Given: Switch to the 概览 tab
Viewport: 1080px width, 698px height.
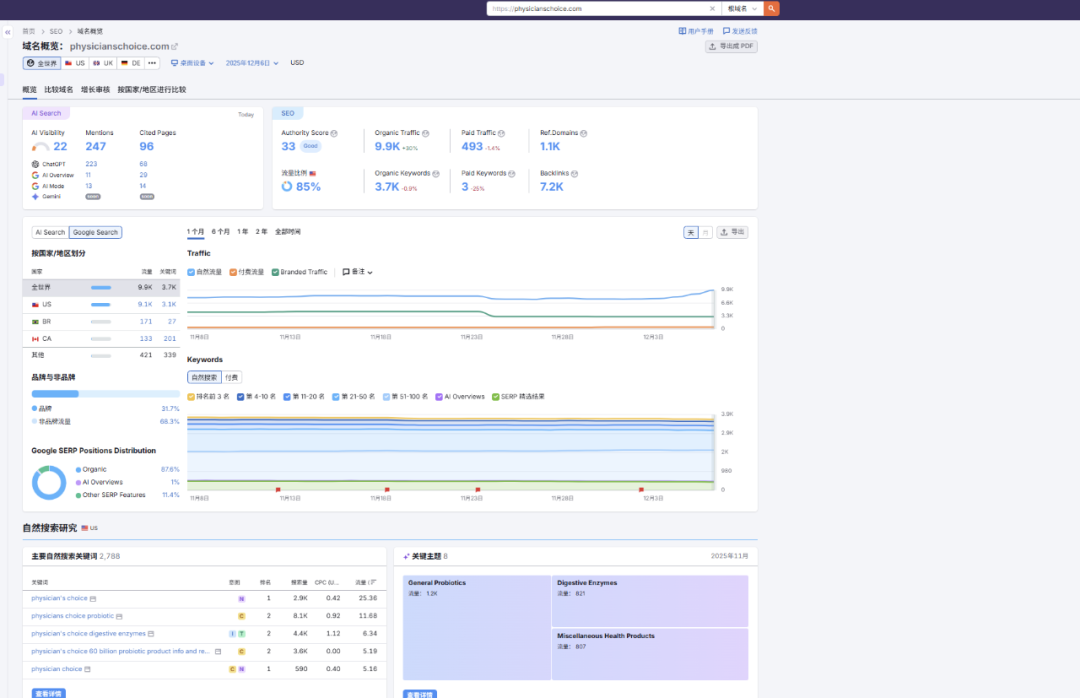Looking at the screenshot, I should [29, 90].
